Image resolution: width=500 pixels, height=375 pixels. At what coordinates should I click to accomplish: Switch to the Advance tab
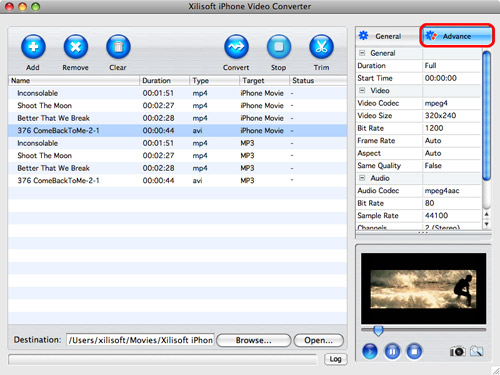456,35
